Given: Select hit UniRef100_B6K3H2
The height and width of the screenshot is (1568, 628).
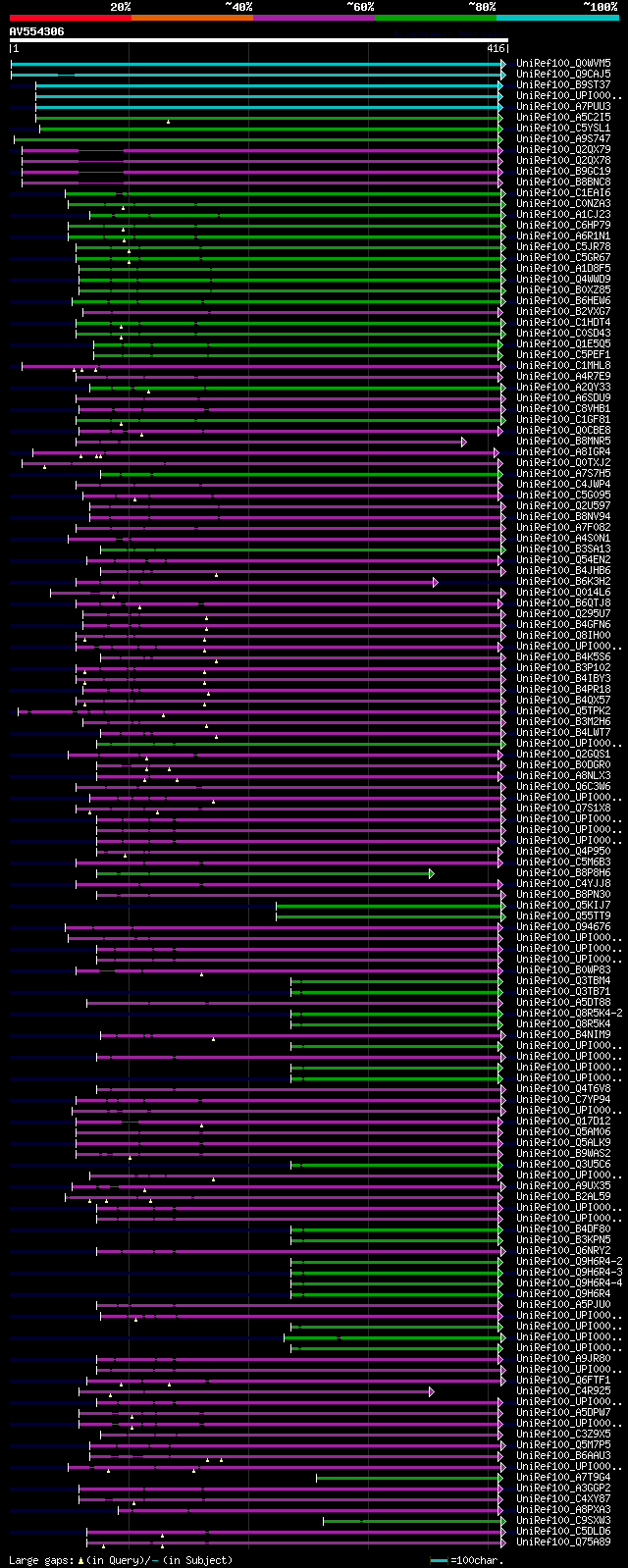Looking at the screenshot, I should pos(563,581).
